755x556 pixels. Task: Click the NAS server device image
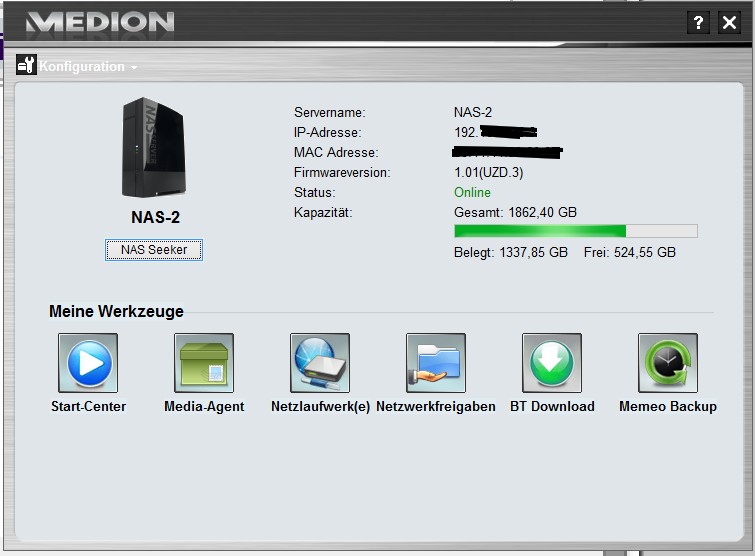154,148
